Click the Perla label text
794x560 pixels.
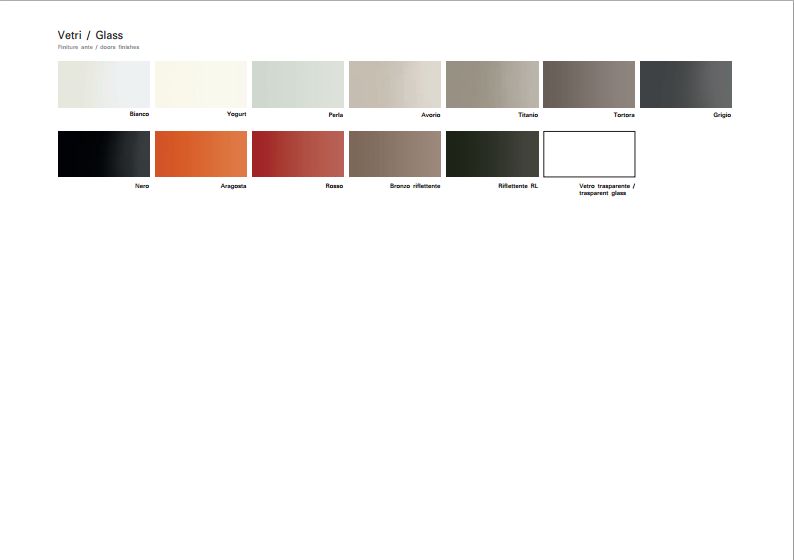pyautogui.click(x=336, y=115)
